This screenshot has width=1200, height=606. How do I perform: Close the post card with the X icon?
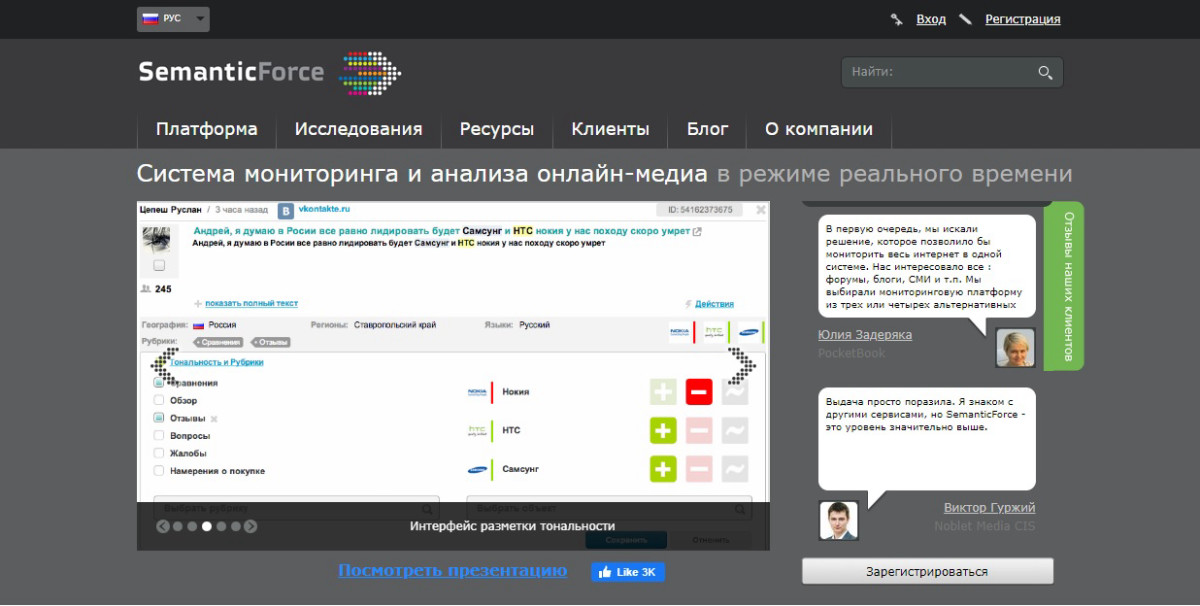(x=761, y=210)
